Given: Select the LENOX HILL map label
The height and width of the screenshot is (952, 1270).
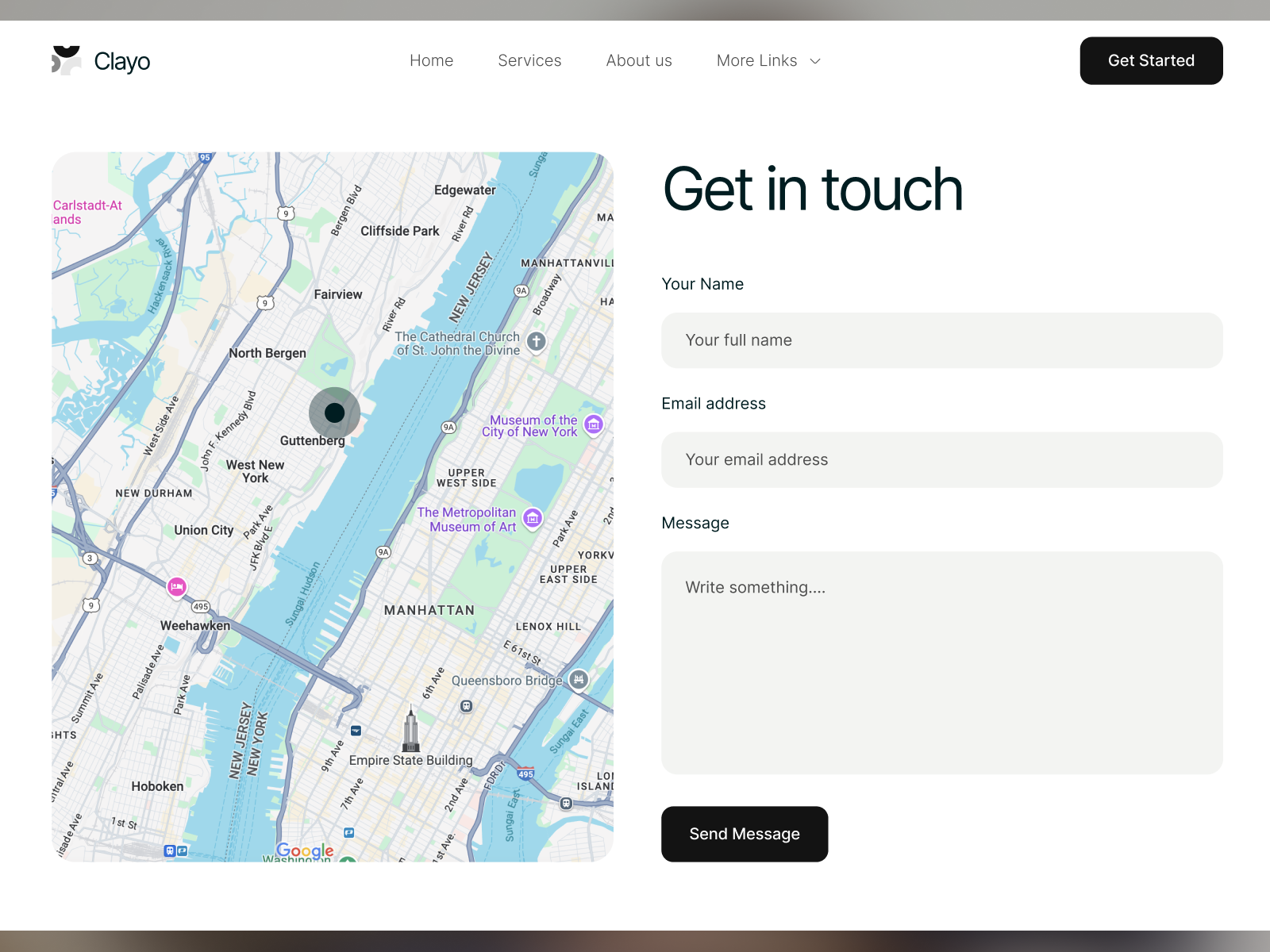Looking at the screenshot, I should [x=548, y=627].
